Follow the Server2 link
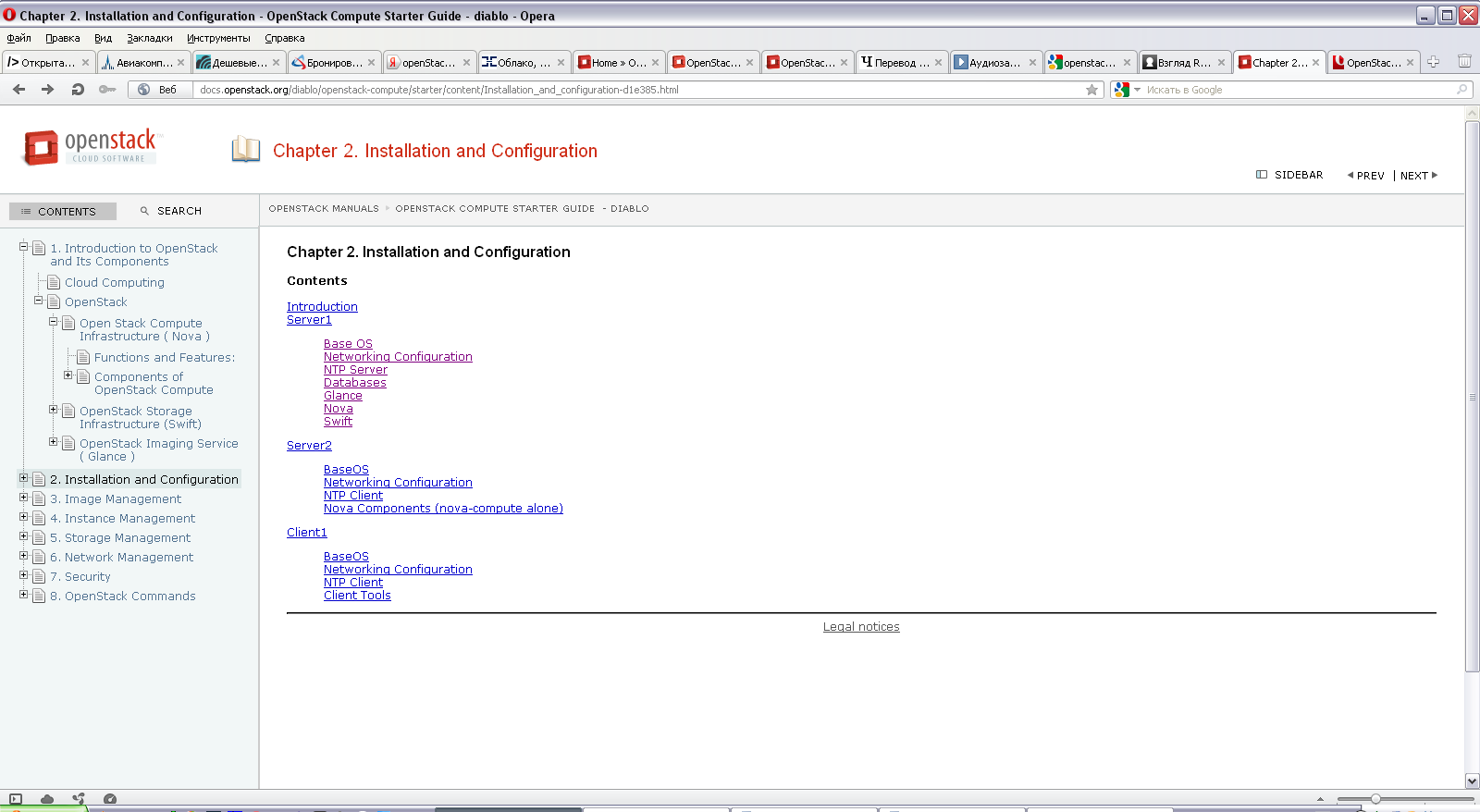1480x812 pixels. 309,445
